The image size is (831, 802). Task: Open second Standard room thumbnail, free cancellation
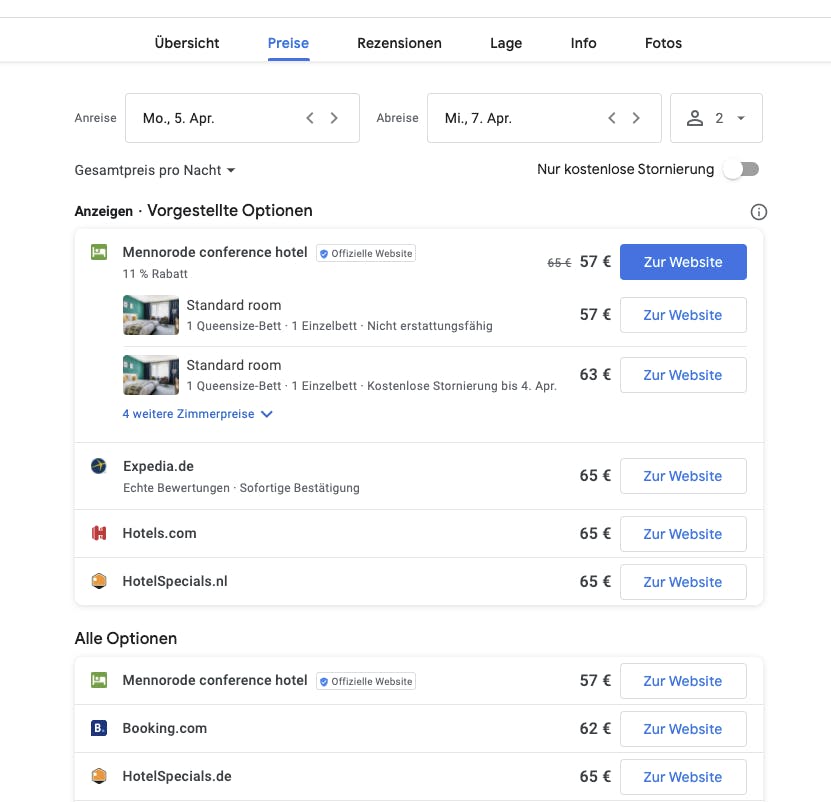pos(151,375)
